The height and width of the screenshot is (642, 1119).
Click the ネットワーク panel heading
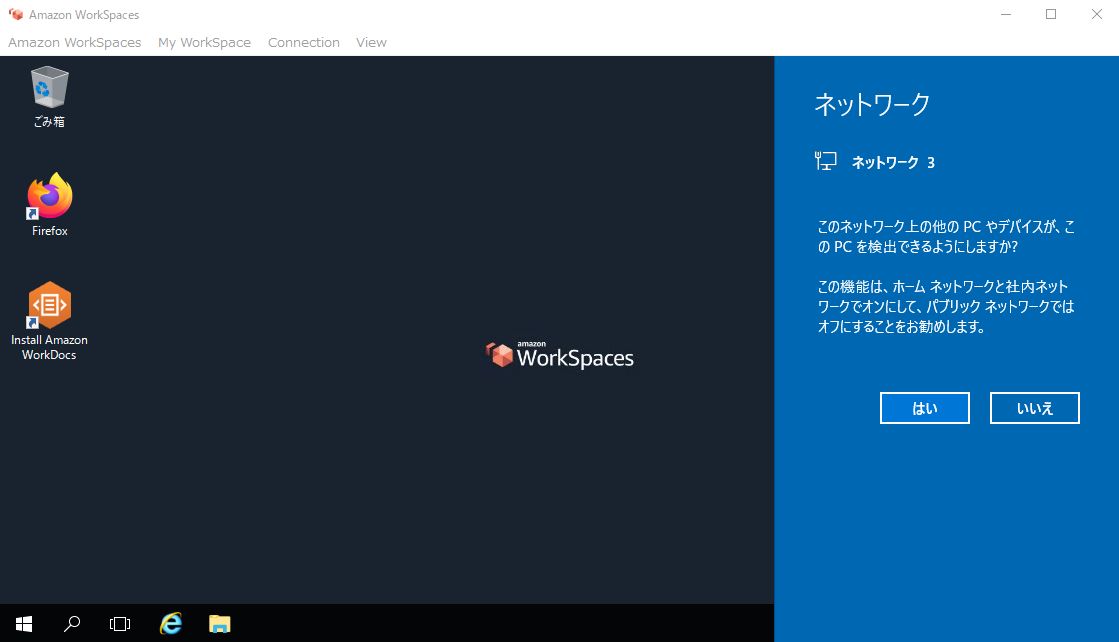872,105
